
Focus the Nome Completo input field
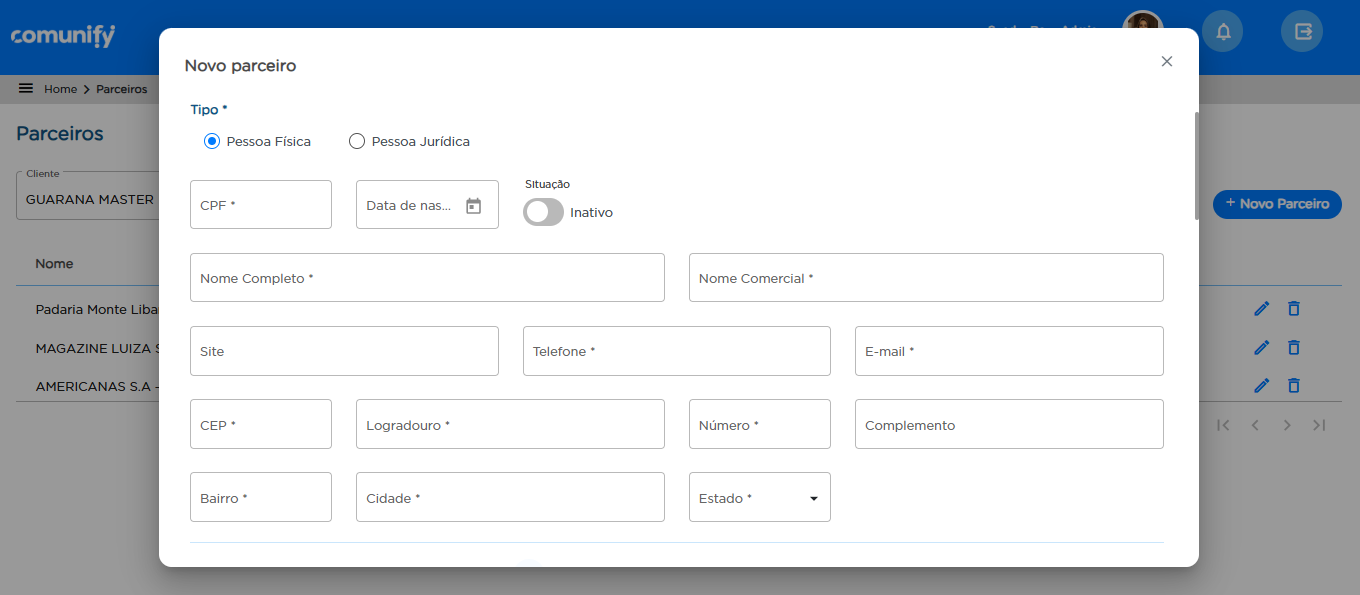coord(427,278)
